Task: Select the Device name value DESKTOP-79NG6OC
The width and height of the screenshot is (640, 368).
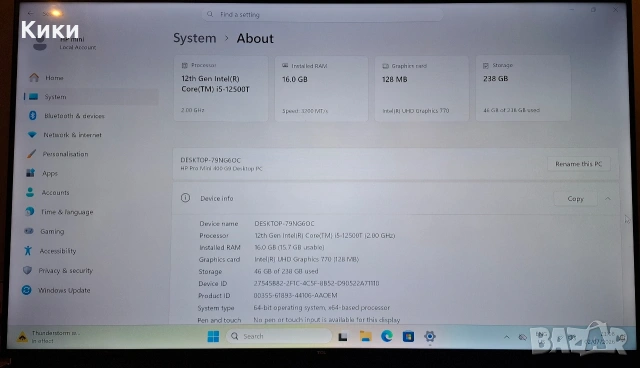Action: [284, 224]
